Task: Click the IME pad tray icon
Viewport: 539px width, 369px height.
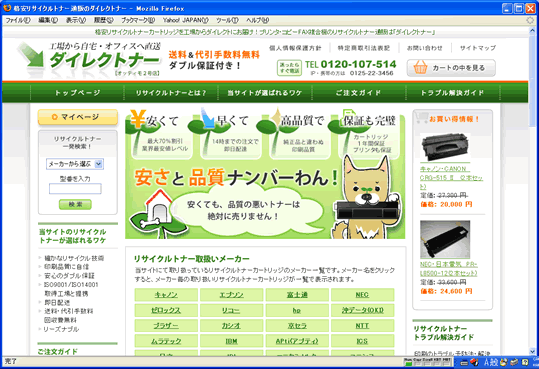Action: tap(514, 362)
